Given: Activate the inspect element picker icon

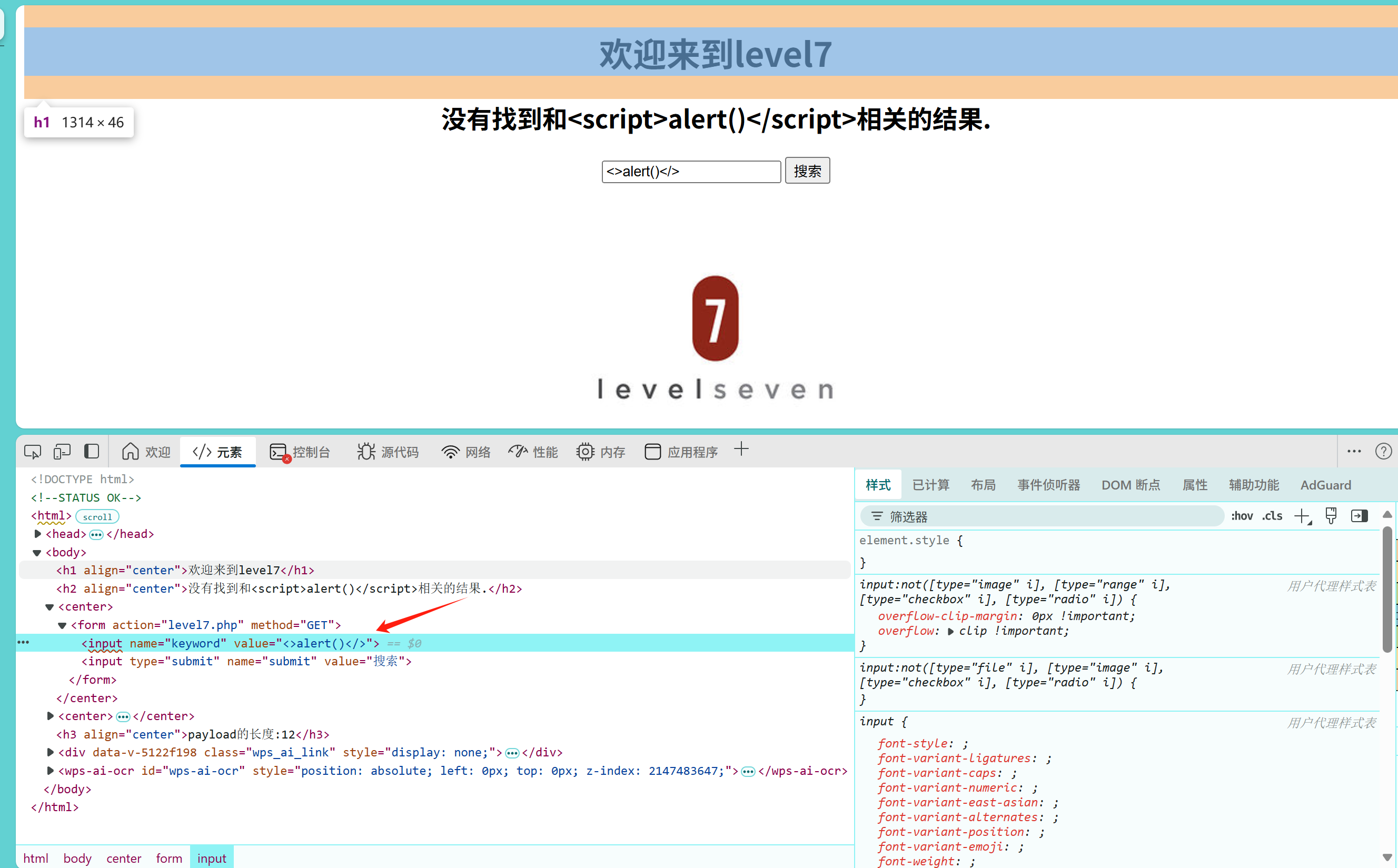Looking at the screenshot, I should [32, 452].
